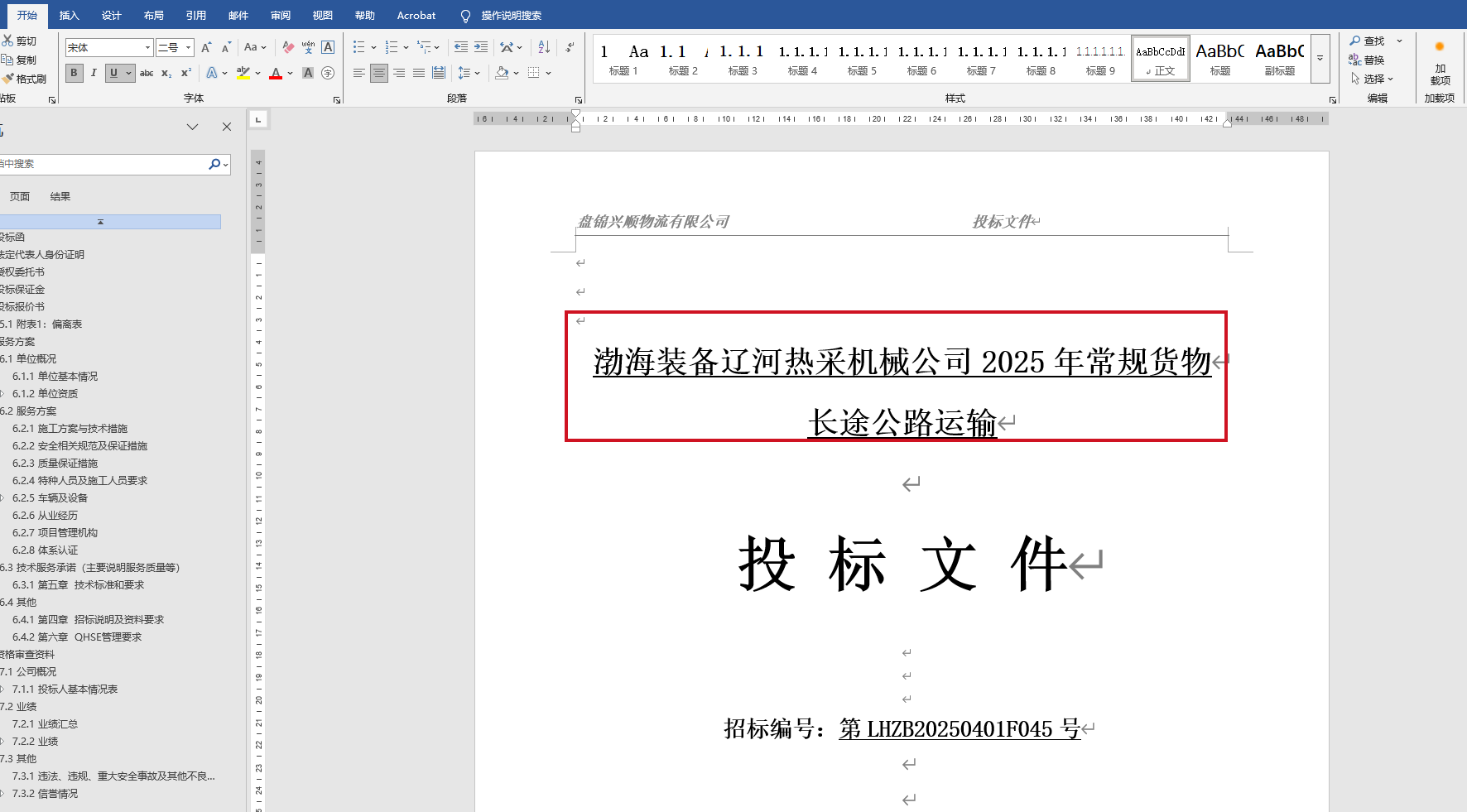Click the shading paint bucket button
This screenshot has width=1467, height=812.
pyautogui.click(x=502, y=73)
